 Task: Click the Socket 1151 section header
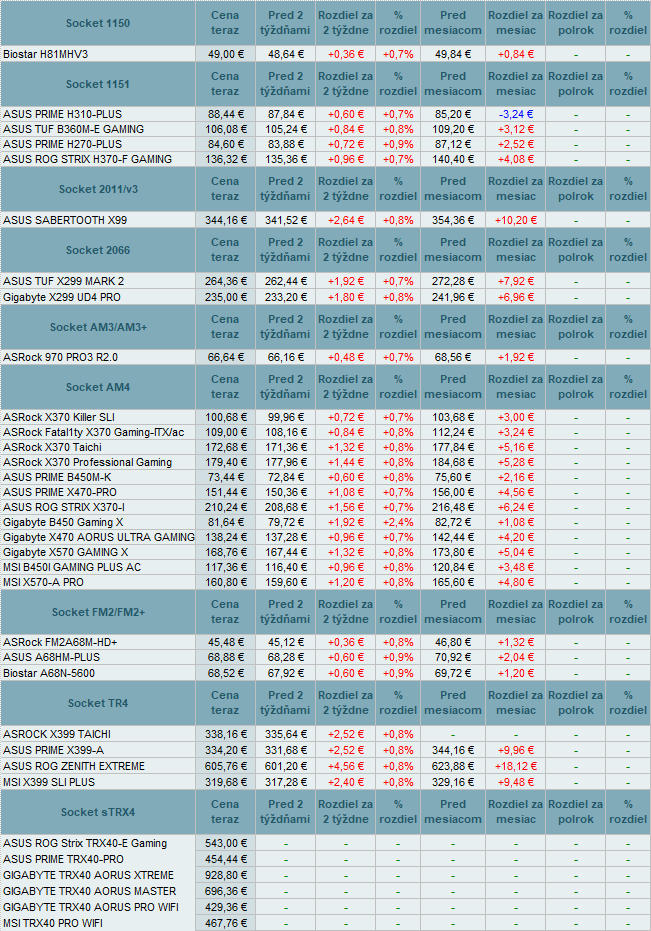98,84
